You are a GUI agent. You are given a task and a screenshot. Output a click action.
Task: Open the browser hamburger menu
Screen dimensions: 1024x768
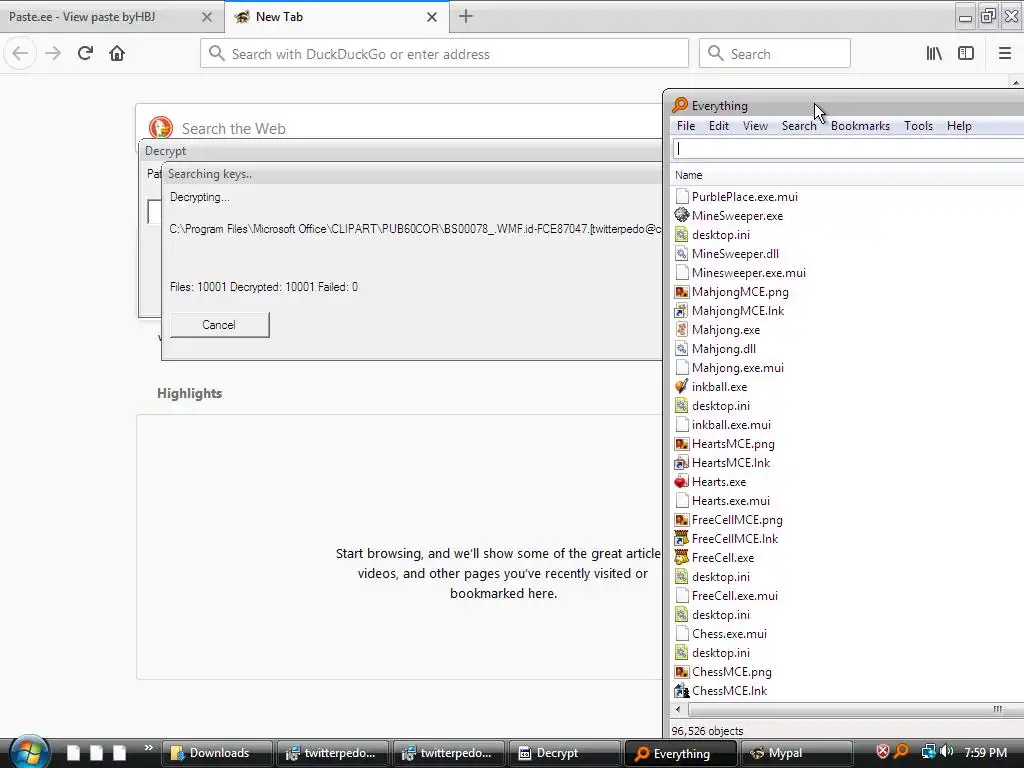click(1005, 54)
